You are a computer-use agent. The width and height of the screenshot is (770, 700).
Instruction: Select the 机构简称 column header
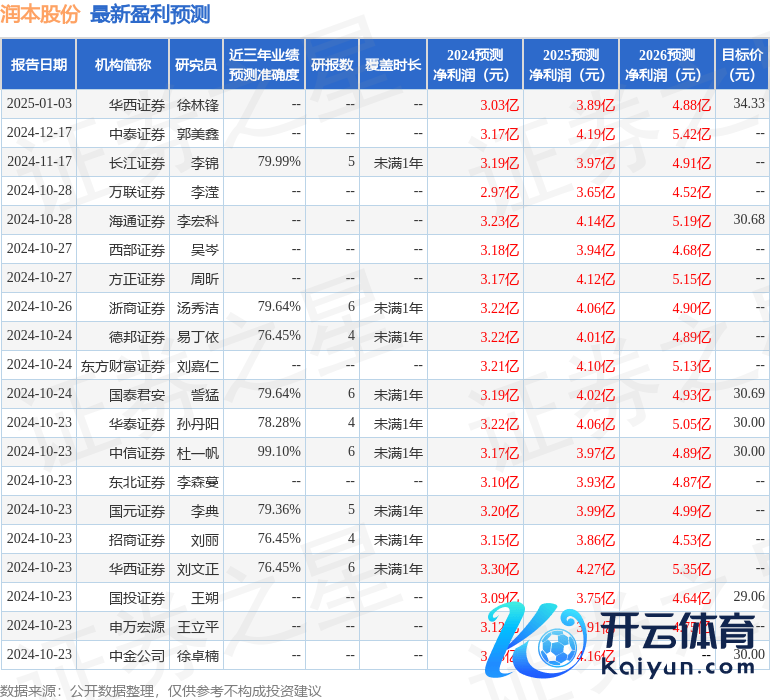click(122, 65)
